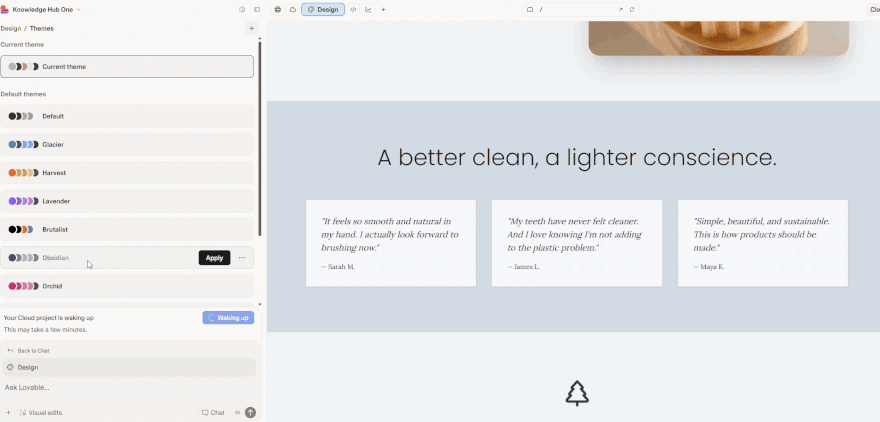Refresh the preview with reload icon
The height and width of the screenshot is (422, 880).
click(x=632, y=9)
